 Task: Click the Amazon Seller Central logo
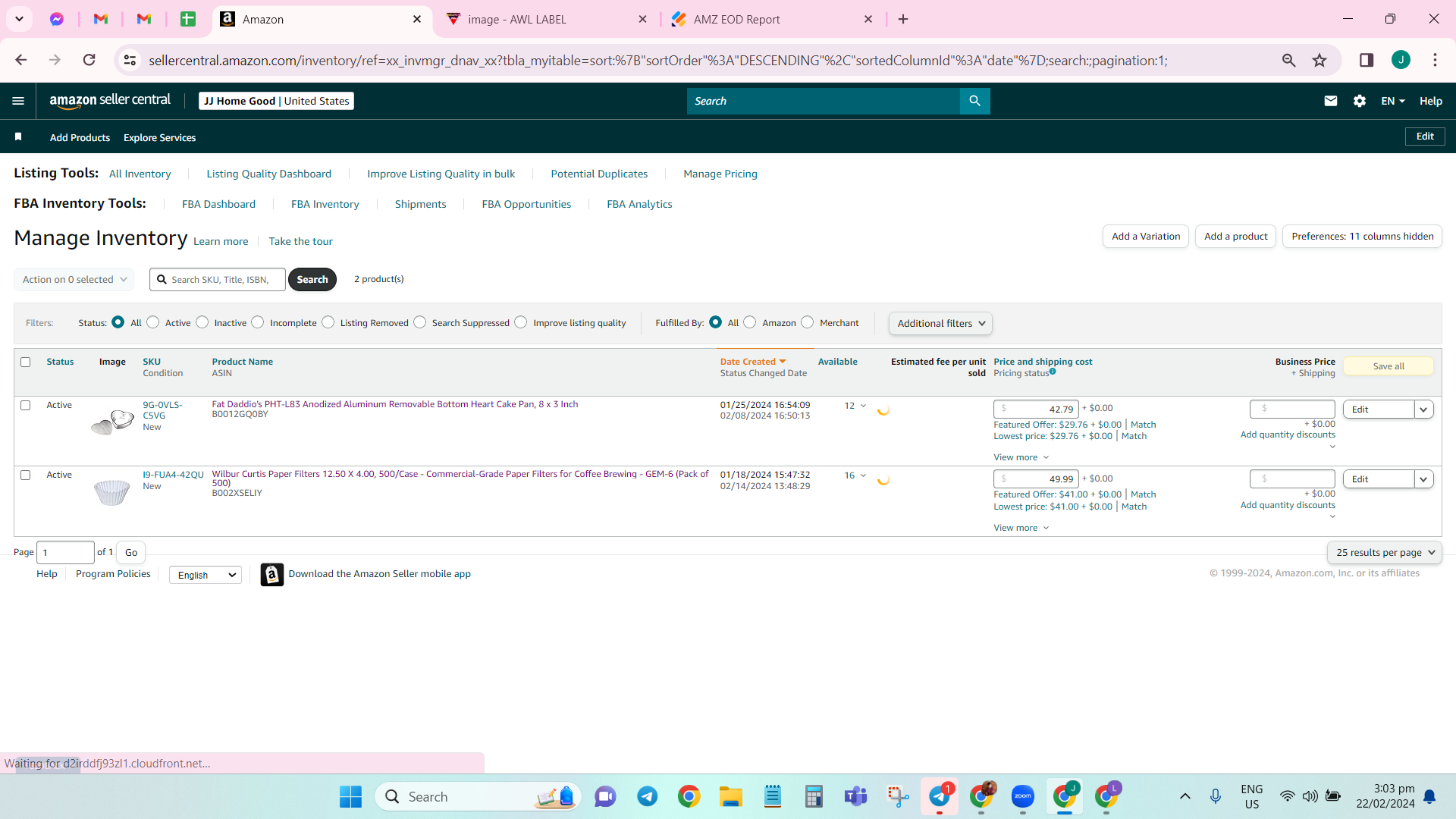[x=110, y=101]
